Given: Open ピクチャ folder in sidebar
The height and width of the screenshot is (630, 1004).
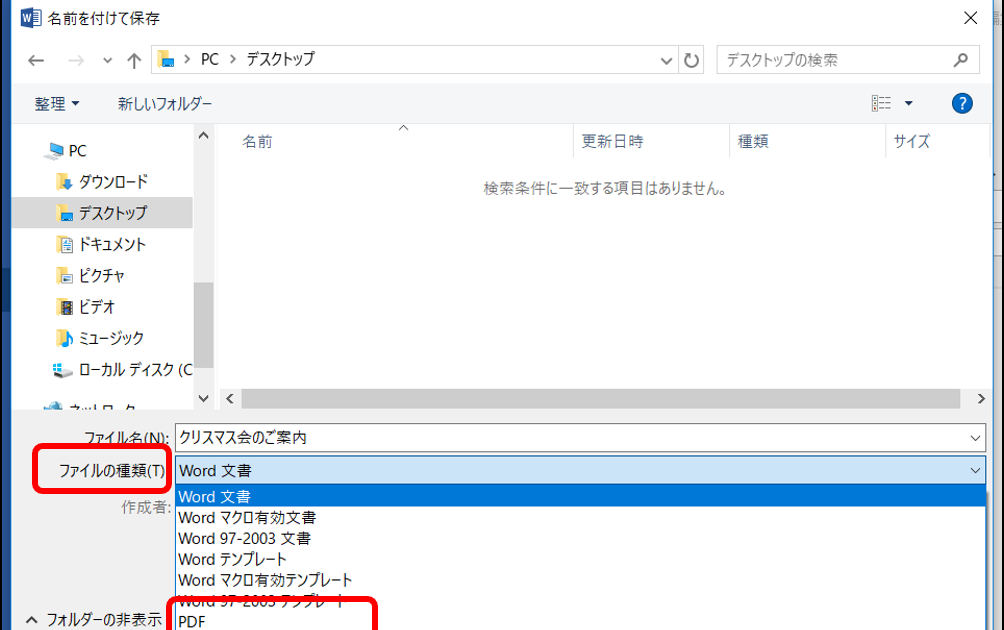Looking at the screenshot, I should [90, 275].
